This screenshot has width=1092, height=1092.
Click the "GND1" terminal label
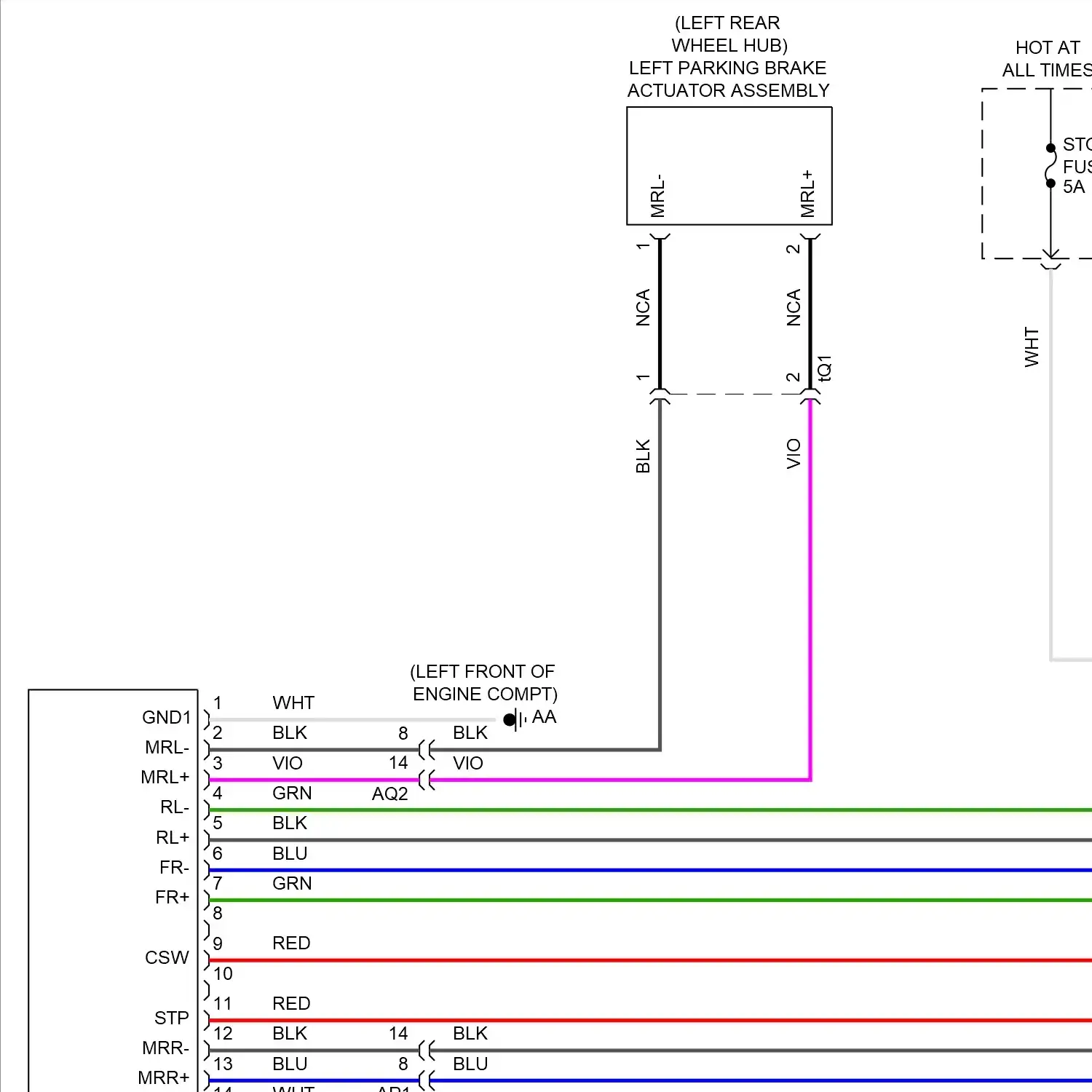[x=167, y=718]
